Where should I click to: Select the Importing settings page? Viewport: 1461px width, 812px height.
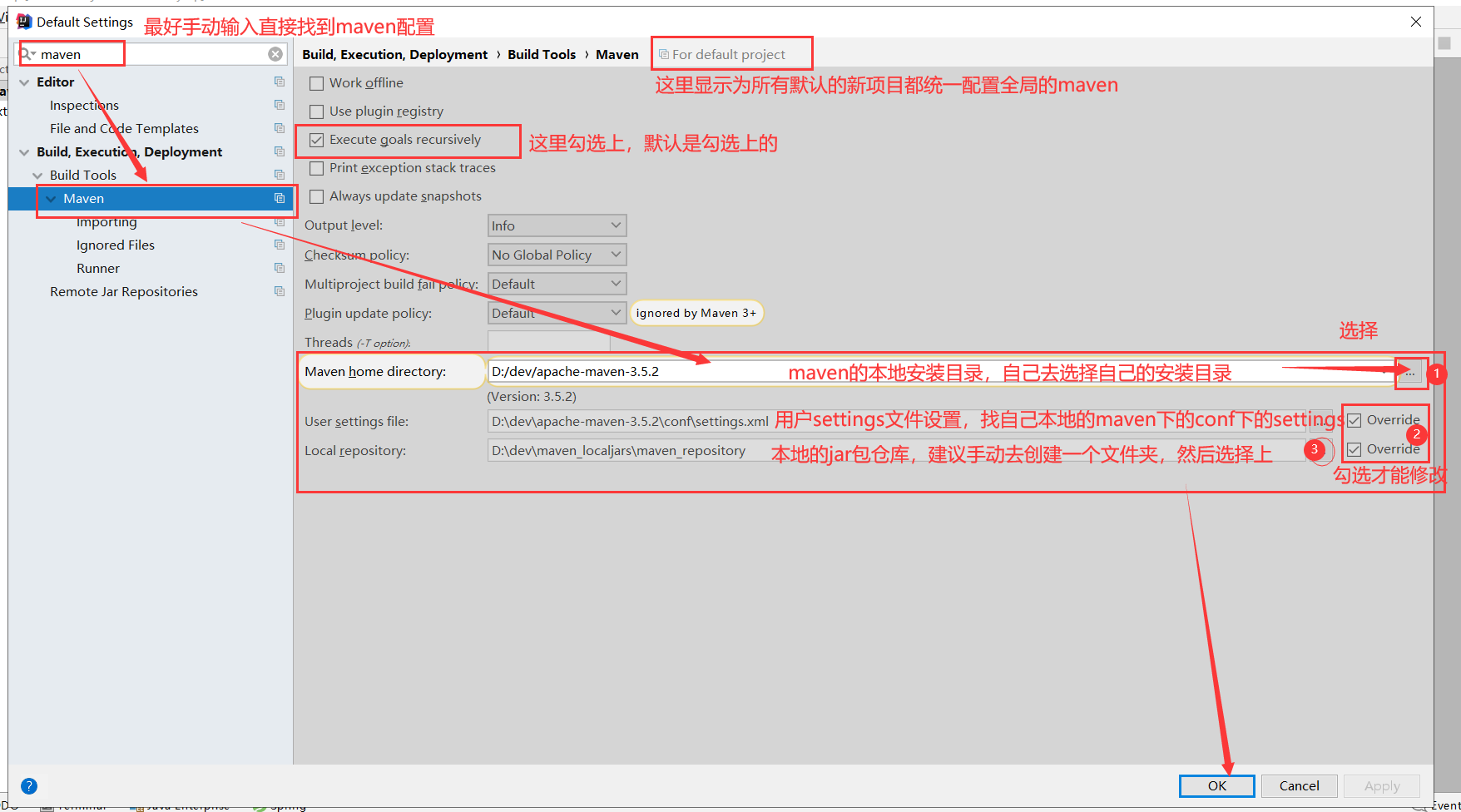(106, 222)
